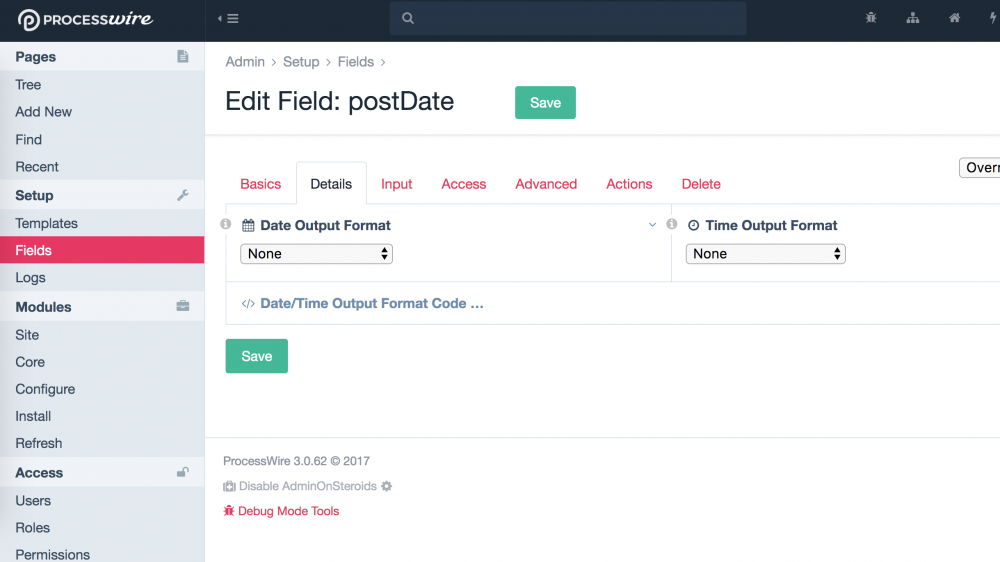
Task: Click the top search input field
Action: [x=567, y=18]
